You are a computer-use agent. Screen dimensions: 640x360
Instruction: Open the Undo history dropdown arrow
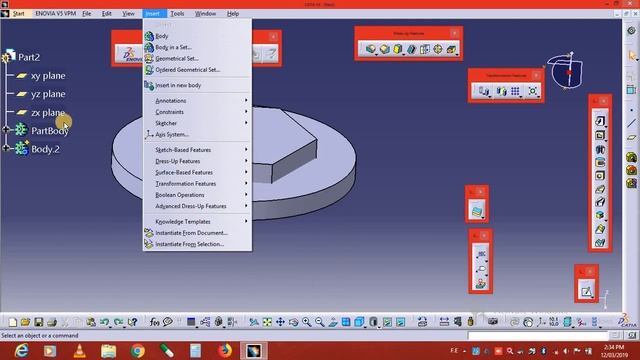[110, 326]
